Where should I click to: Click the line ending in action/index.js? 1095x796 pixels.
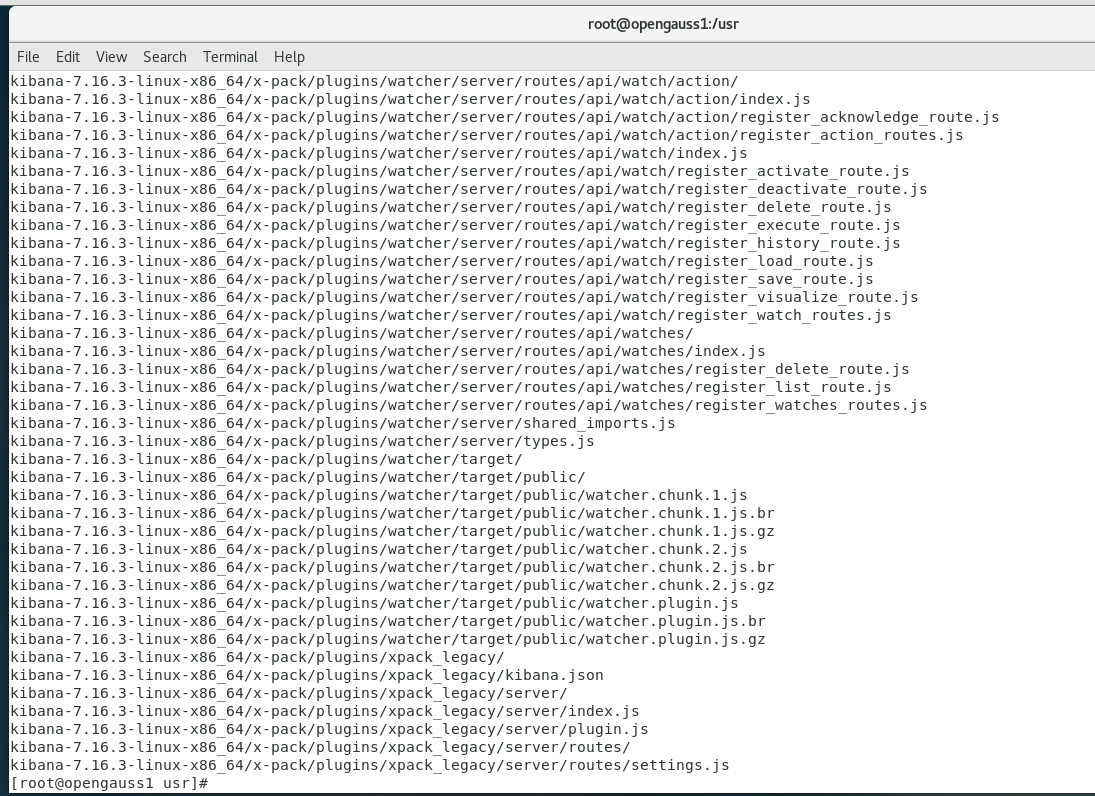click(x=411, y=99)
